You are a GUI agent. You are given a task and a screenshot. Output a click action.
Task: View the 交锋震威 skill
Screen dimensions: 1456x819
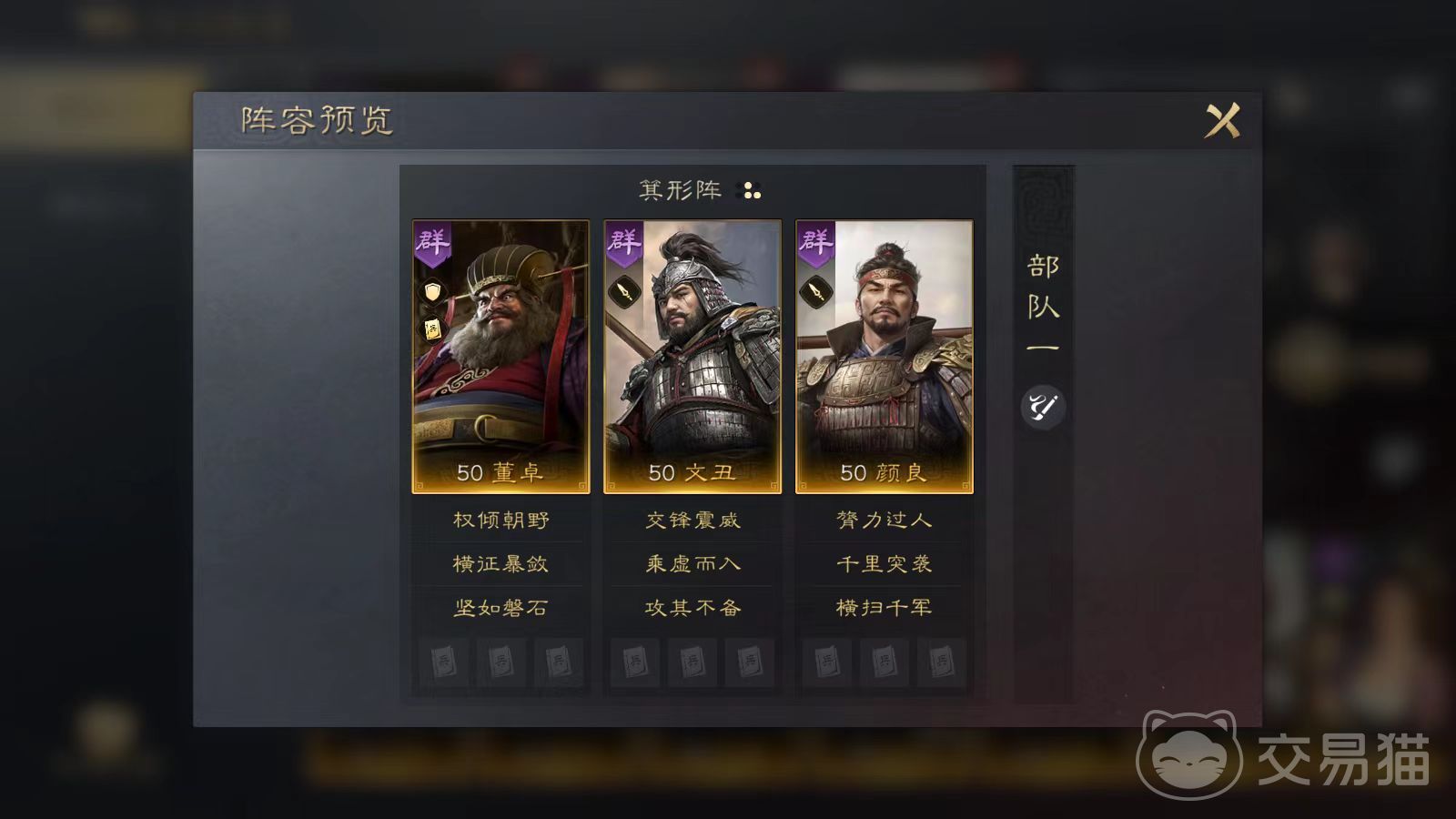pyautogui.click(x=693, y=521)
